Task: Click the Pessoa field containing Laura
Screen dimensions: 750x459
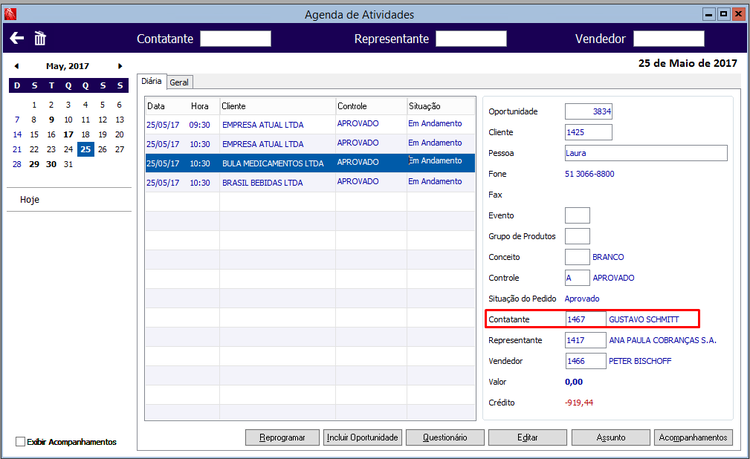Action: 646,153
